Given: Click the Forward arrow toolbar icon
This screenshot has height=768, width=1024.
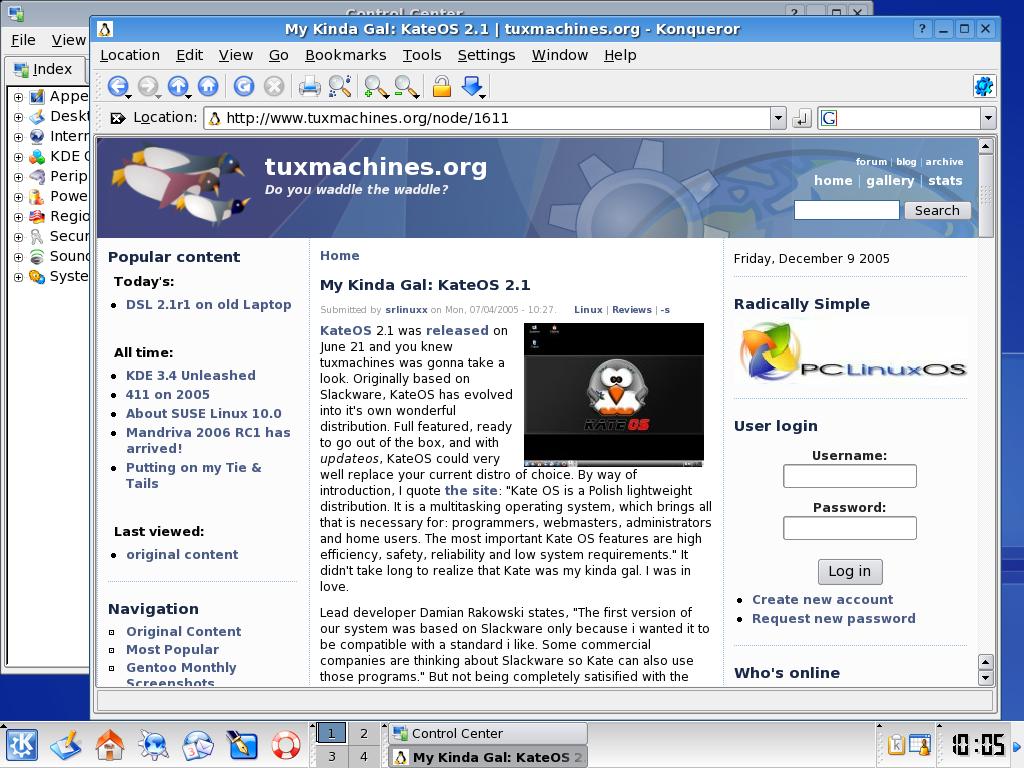Looking at the screenshot, I should pos(148,86).
